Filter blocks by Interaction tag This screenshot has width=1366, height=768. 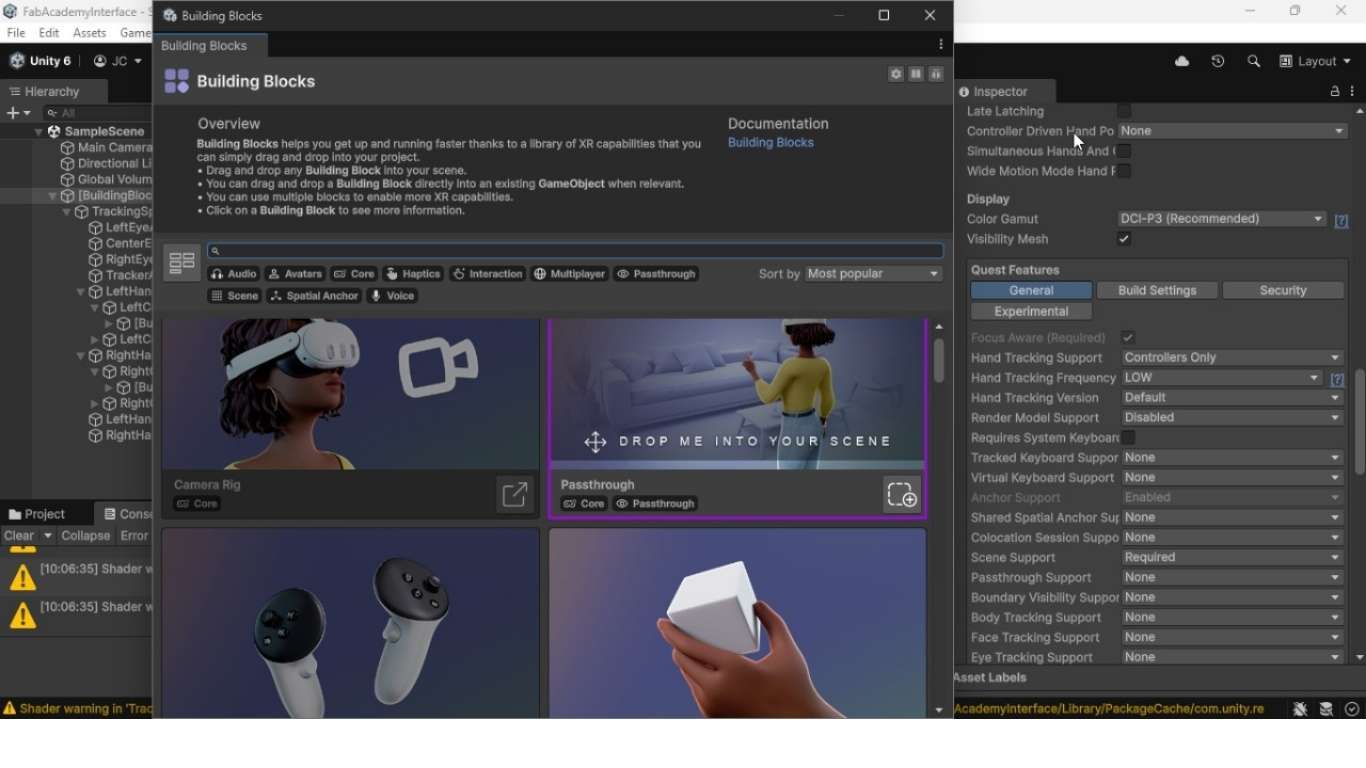tap(488, 274)
